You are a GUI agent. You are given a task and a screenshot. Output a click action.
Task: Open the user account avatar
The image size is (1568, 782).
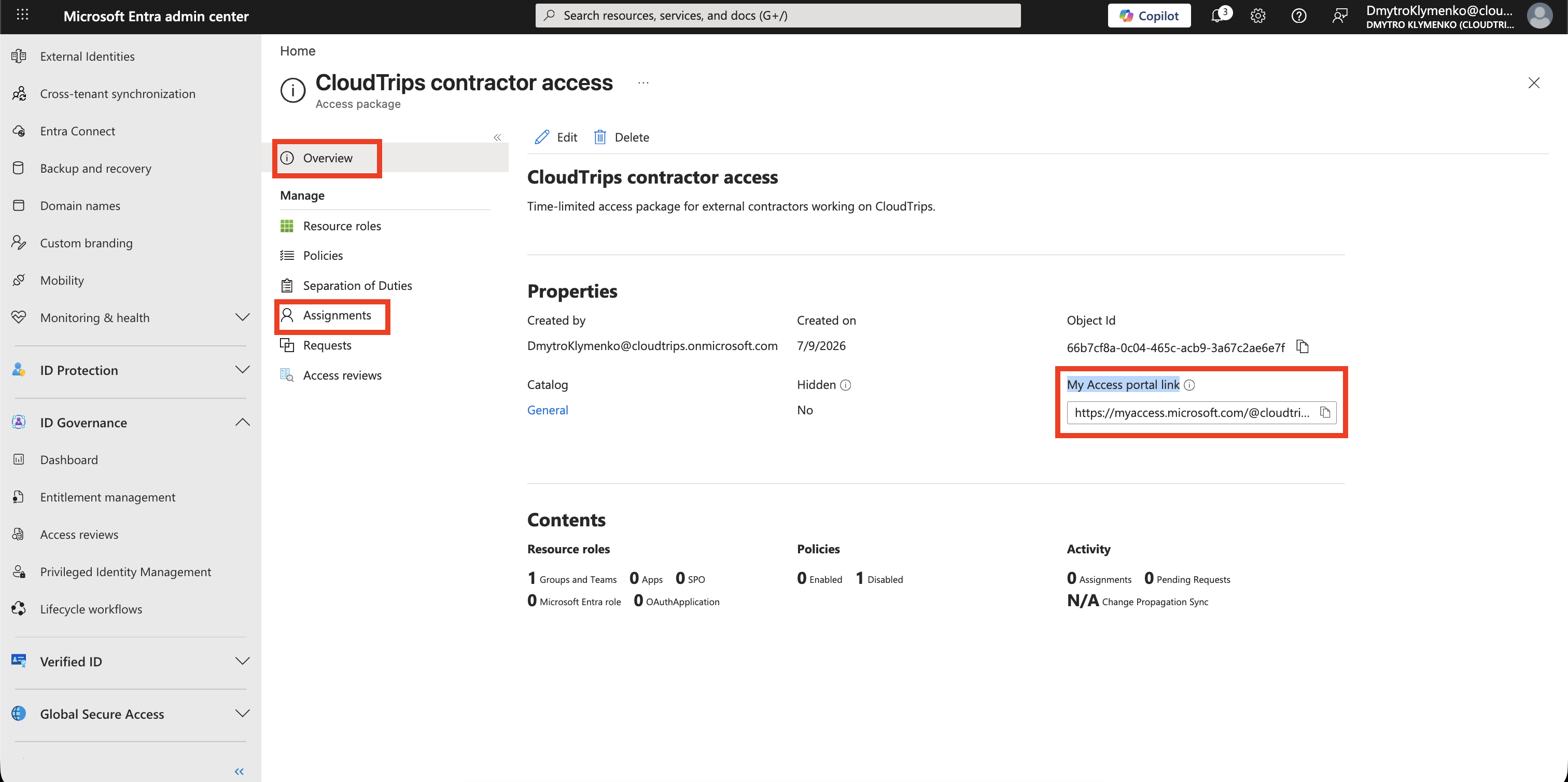click(1539, 16)
